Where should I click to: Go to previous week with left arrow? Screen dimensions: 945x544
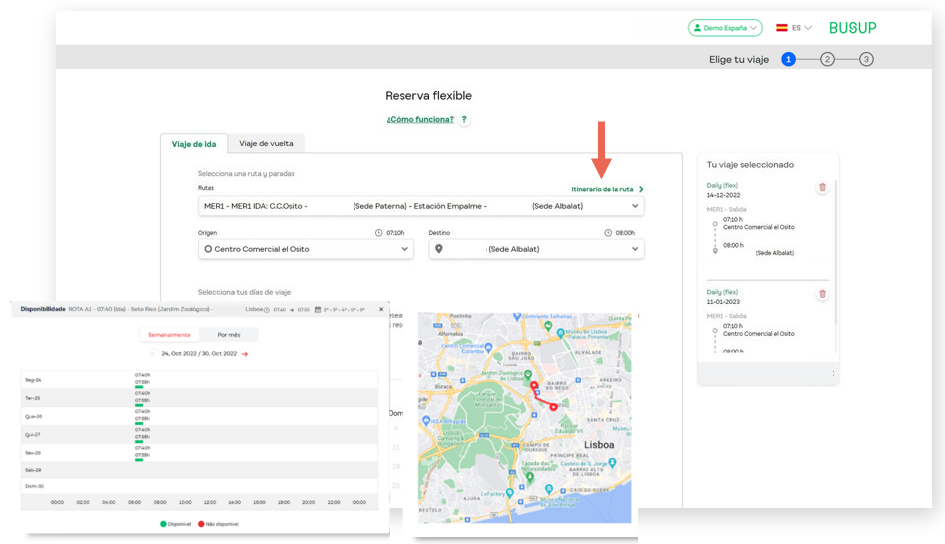(153, 354)
